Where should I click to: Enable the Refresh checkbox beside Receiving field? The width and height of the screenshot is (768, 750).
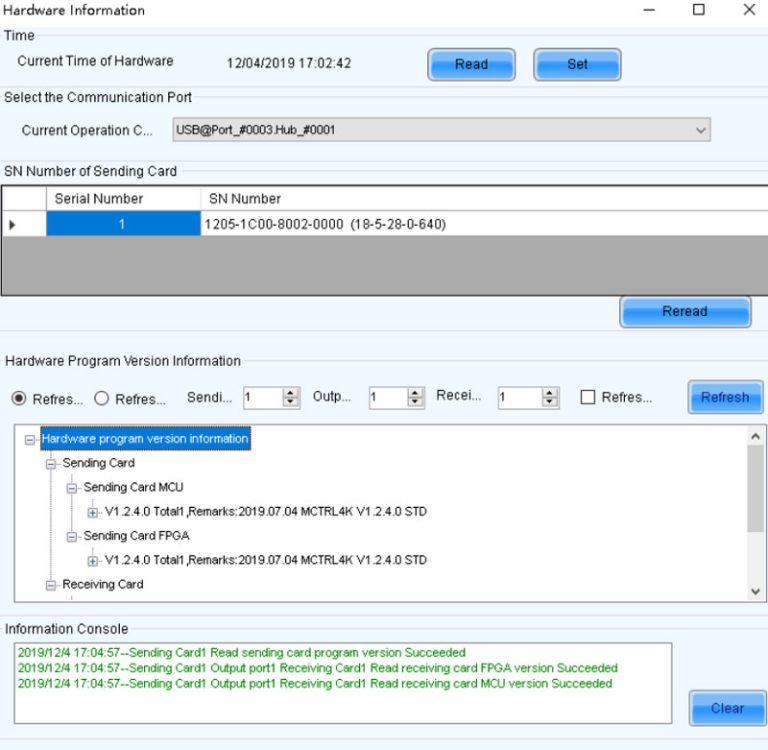[590, 398]
